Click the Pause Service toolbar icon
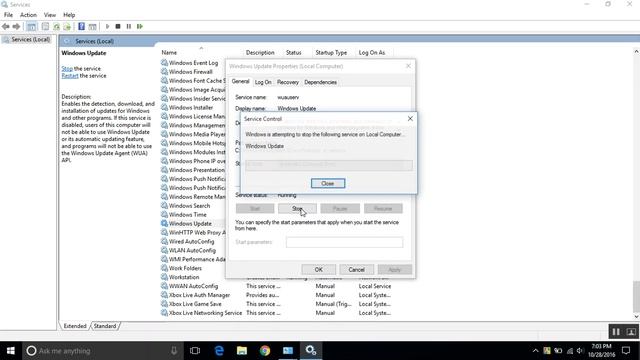The width and height of the screenshot is (640, 360). [x=129, y=27]
